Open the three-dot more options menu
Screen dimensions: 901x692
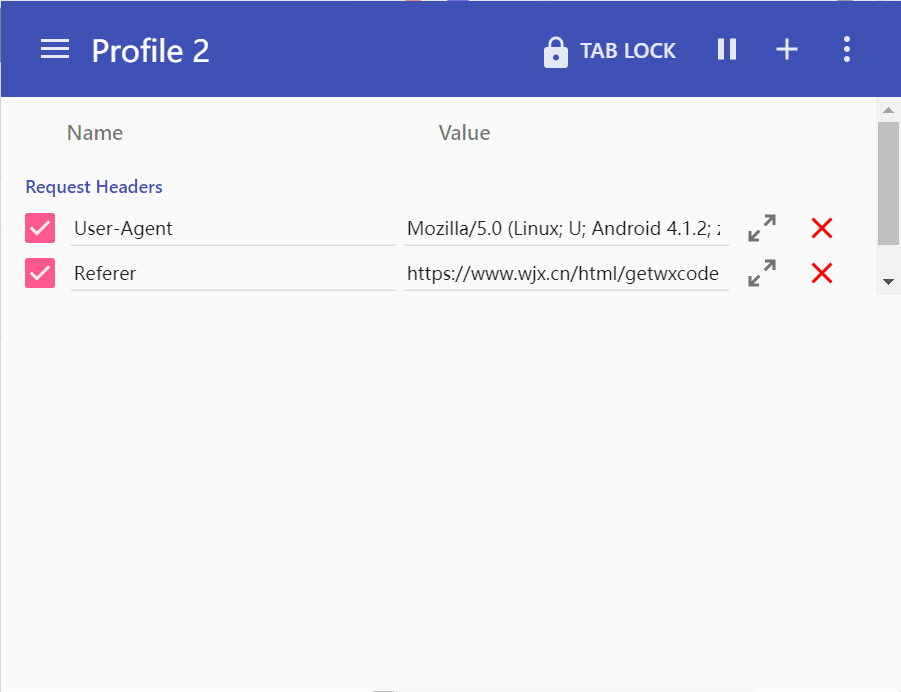coord(847,49)
